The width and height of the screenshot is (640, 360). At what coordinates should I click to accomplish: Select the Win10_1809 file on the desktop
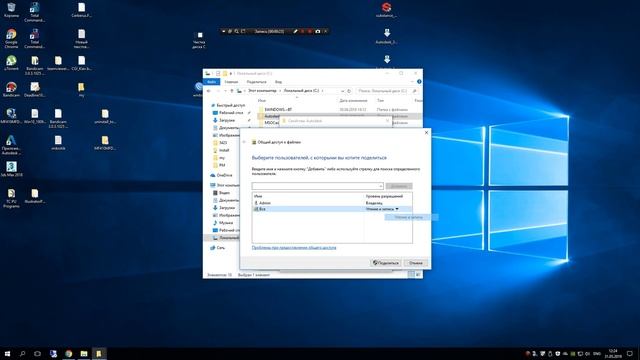coord(35,116)
